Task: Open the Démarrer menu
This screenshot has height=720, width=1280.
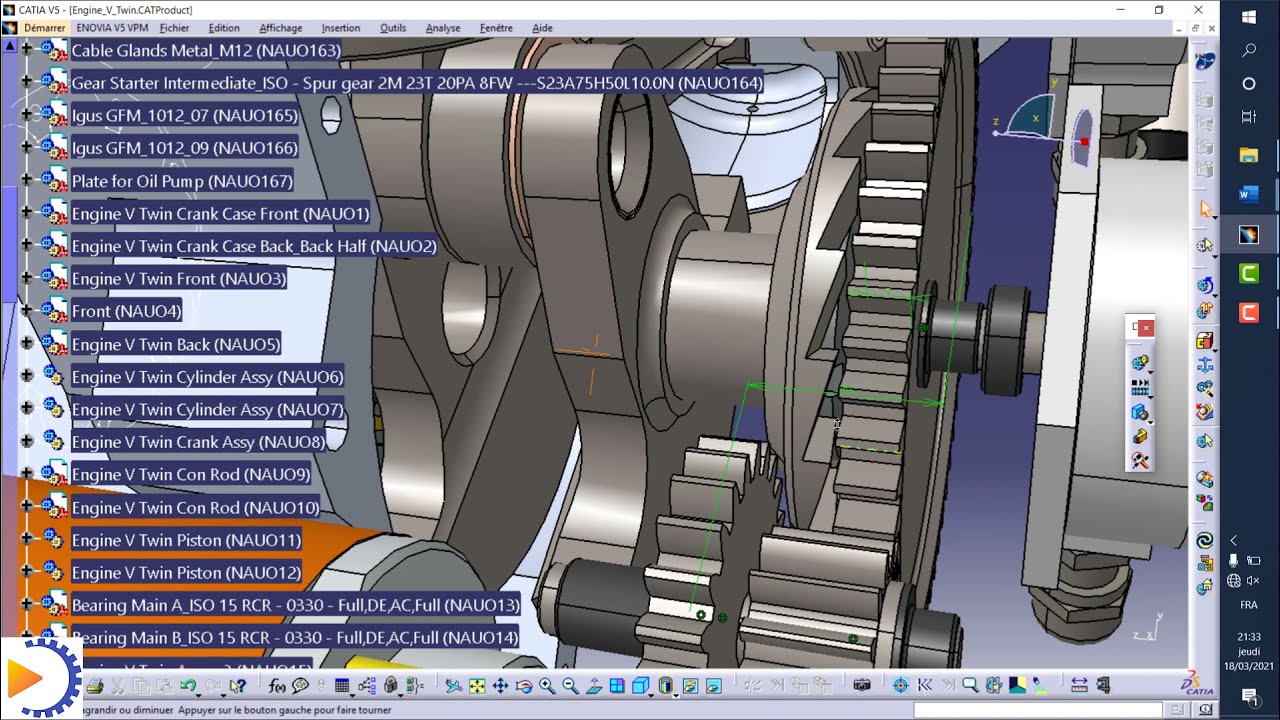Action: (44, 28)
